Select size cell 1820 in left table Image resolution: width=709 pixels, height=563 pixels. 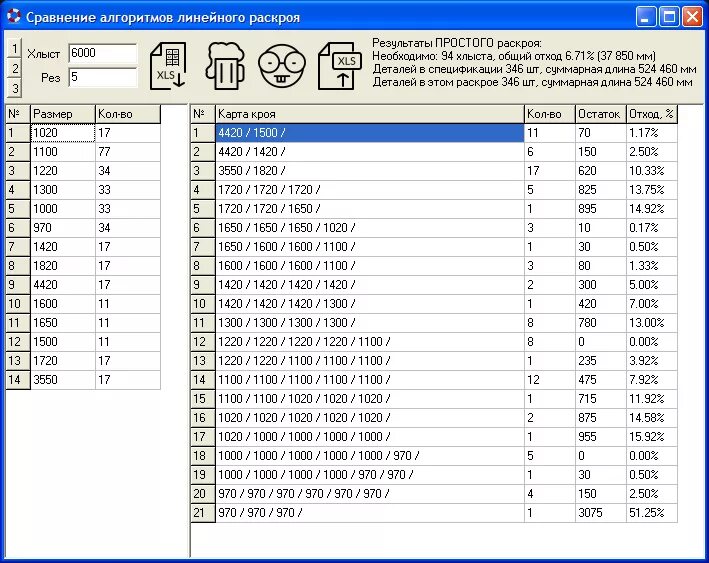[x=63, y=266]
